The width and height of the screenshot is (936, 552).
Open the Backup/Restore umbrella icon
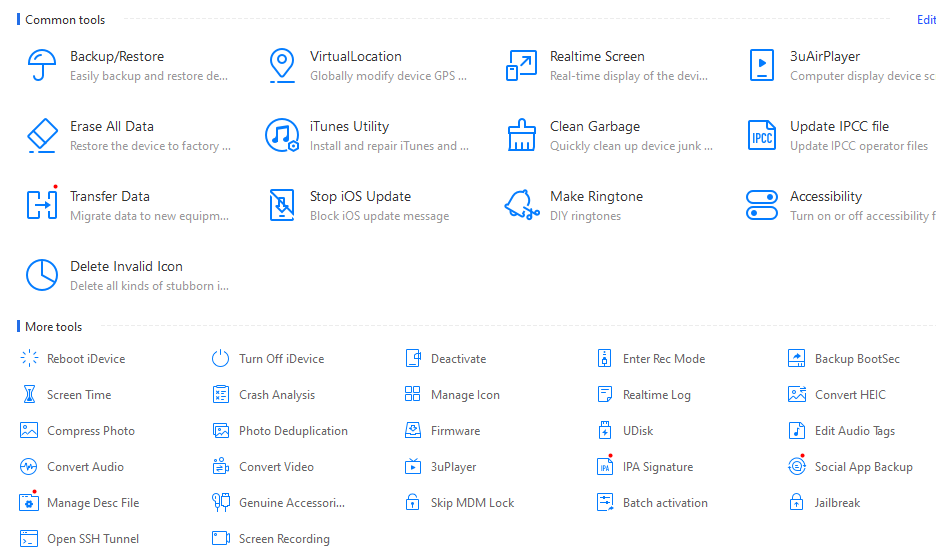point(42,65)
